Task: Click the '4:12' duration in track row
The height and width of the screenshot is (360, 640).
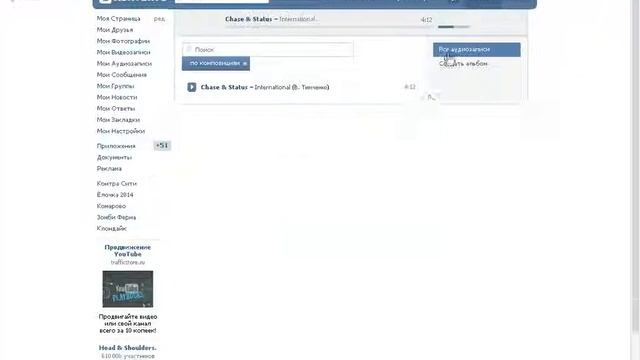Action: click(410, 87)
